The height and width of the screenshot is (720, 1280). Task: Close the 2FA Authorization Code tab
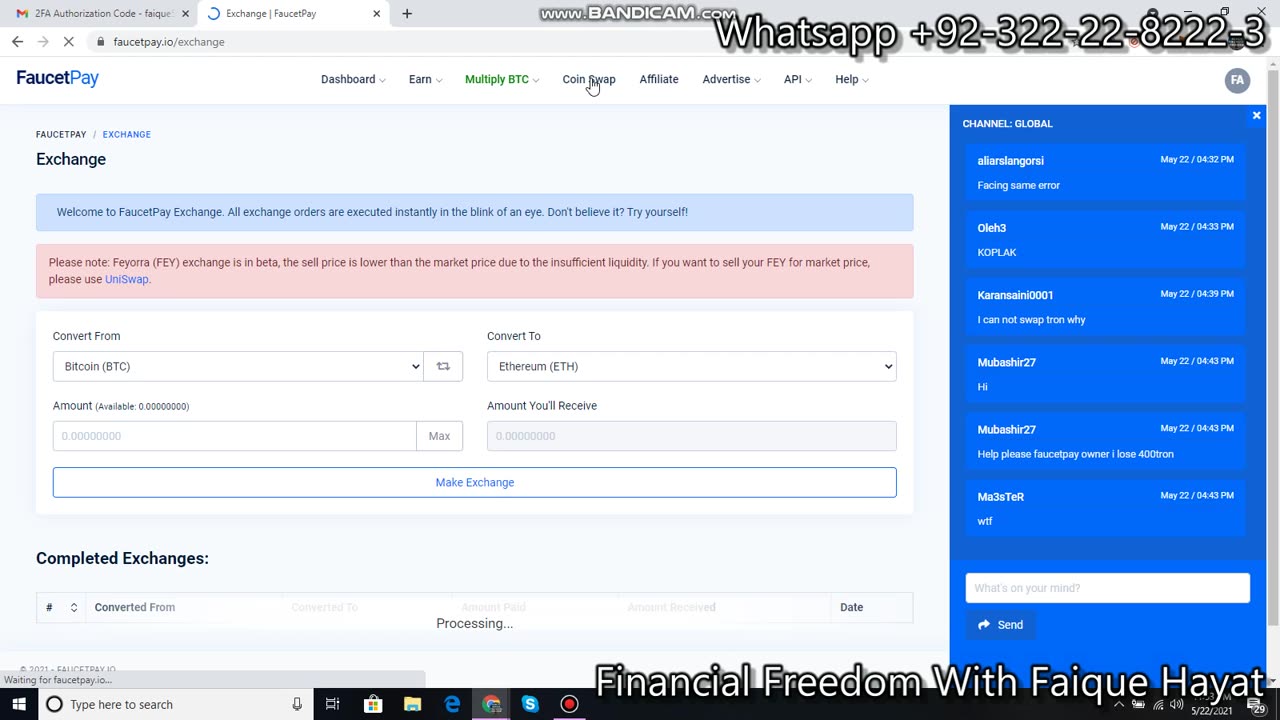pyautogui.click(x=185, y=14)
